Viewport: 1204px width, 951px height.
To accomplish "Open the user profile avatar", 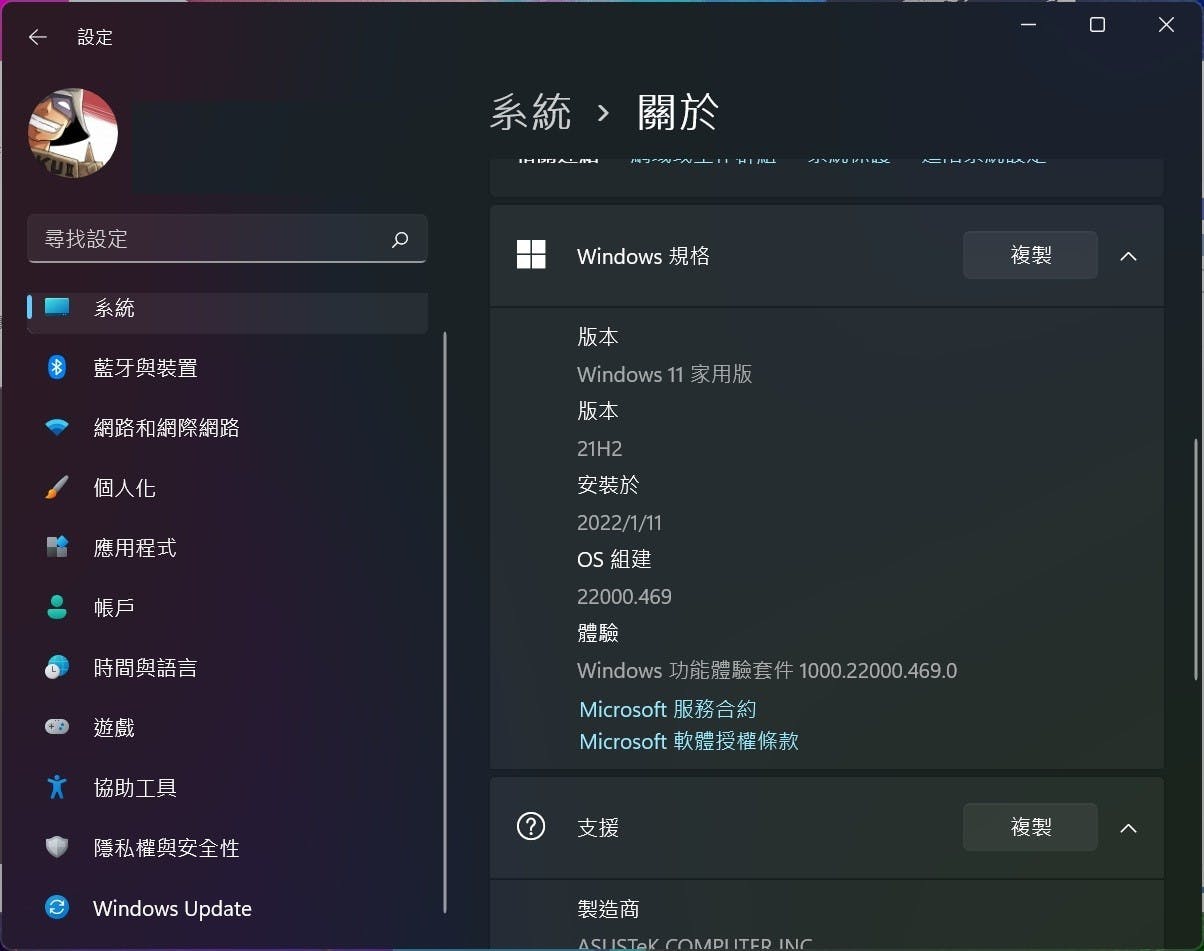I will tap(73, 133).
